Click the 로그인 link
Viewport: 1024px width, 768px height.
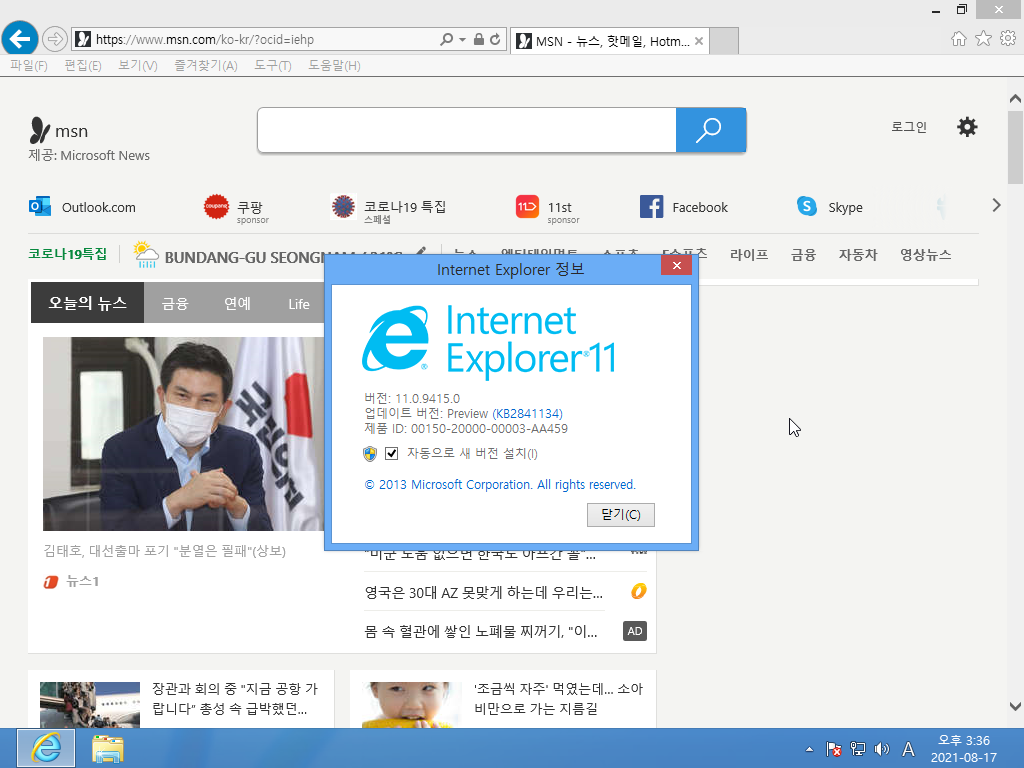(909, 127)
